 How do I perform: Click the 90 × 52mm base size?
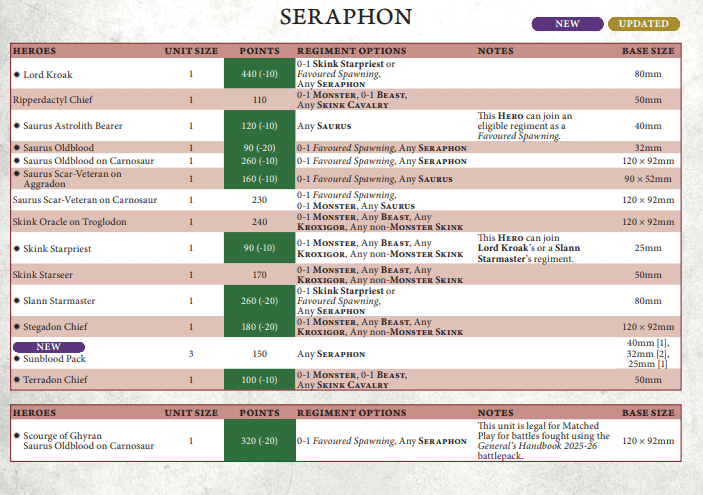(648, 179)
